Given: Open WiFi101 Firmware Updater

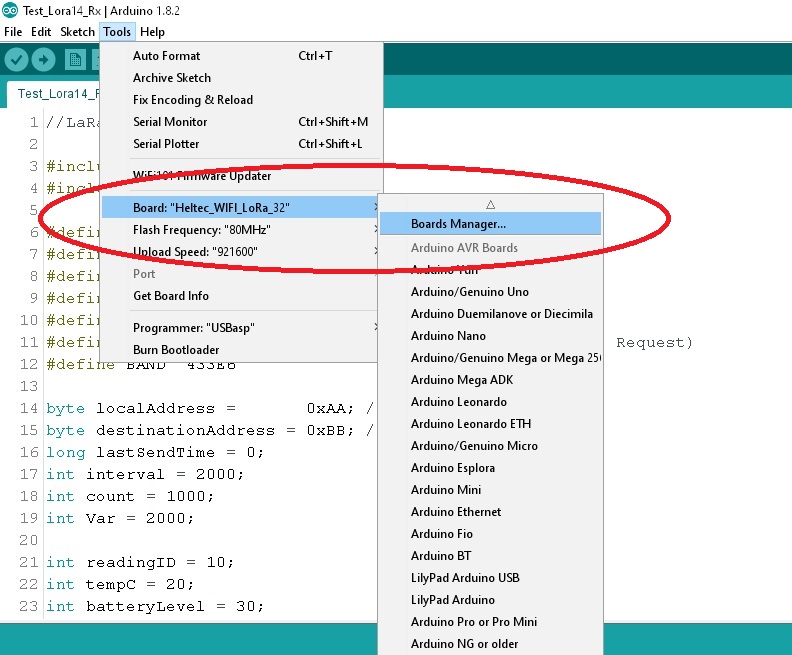Looking at the screenshot, I should [x=241, y=176].
